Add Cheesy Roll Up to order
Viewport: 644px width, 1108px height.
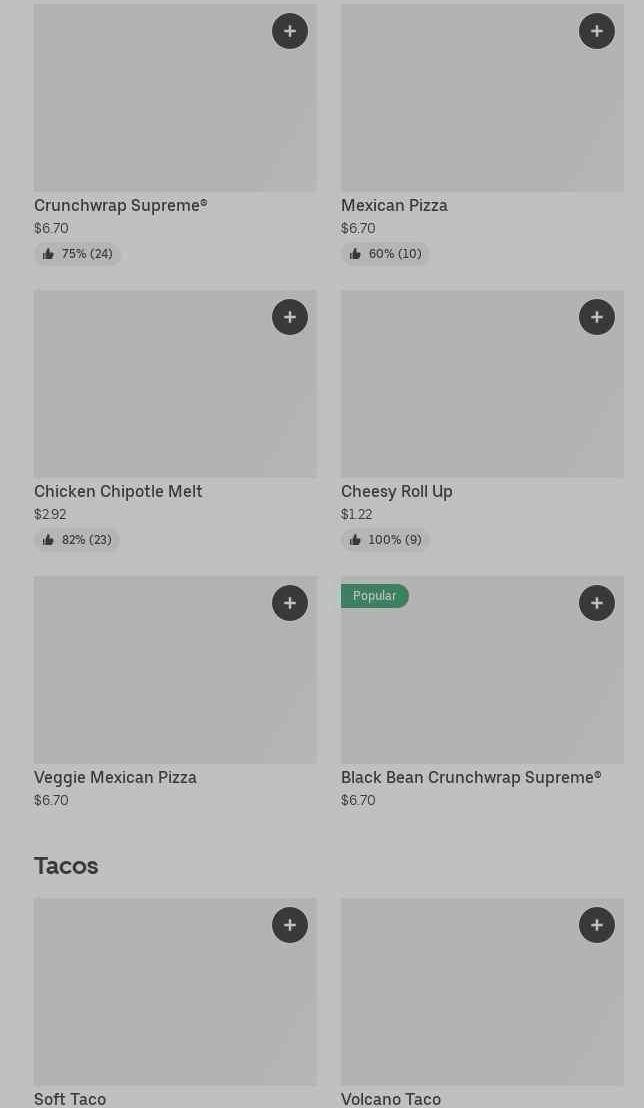coord(597,317)
